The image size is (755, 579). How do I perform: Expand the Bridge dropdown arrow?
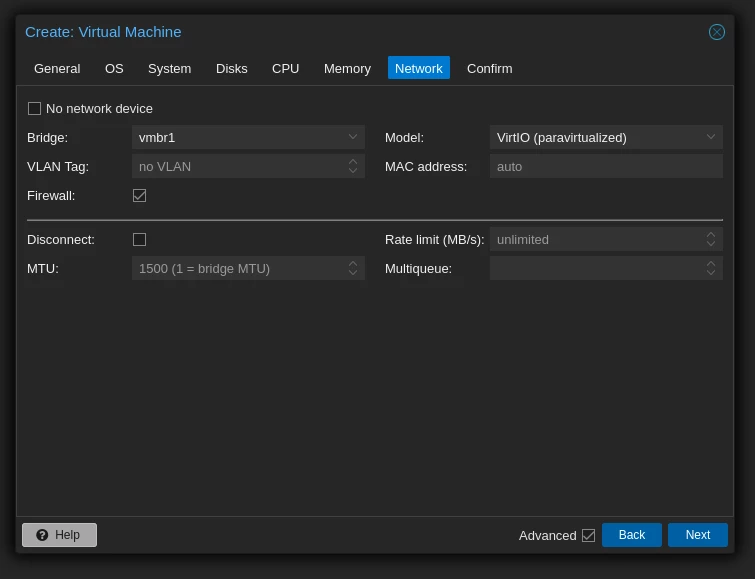[353, 137]
